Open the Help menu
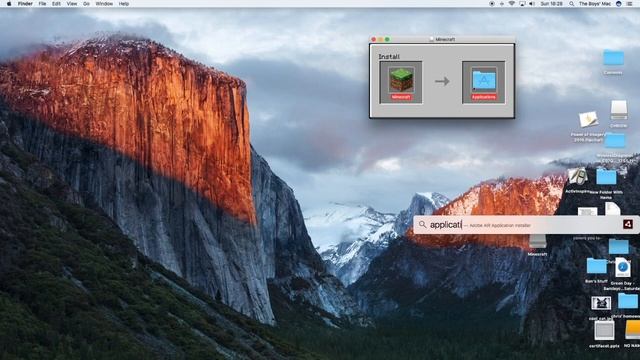Viewport: 640px width, 360px height. [x=124, y=4]
